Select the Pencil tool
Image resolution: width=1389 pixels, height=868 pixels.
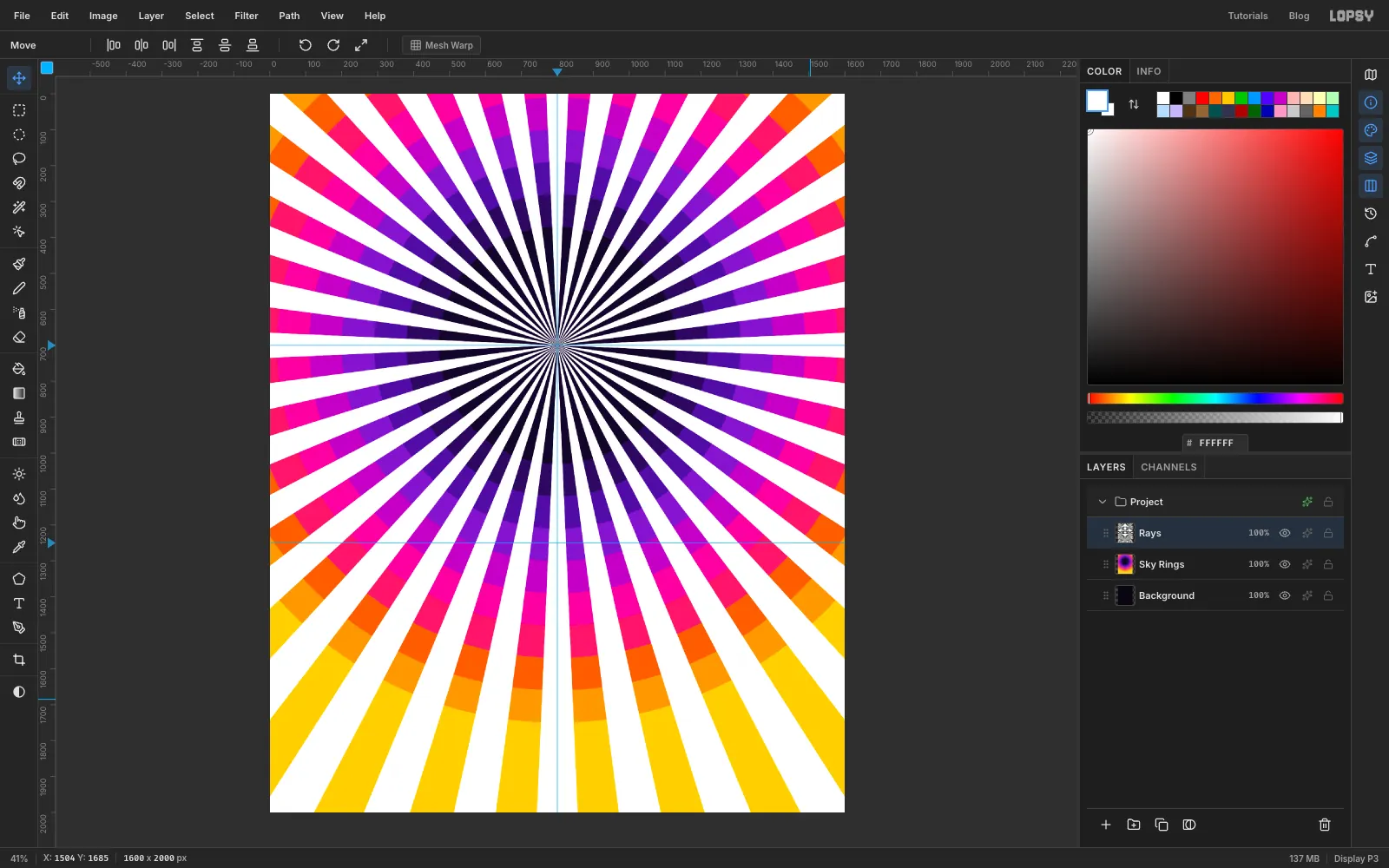point(19,288)
